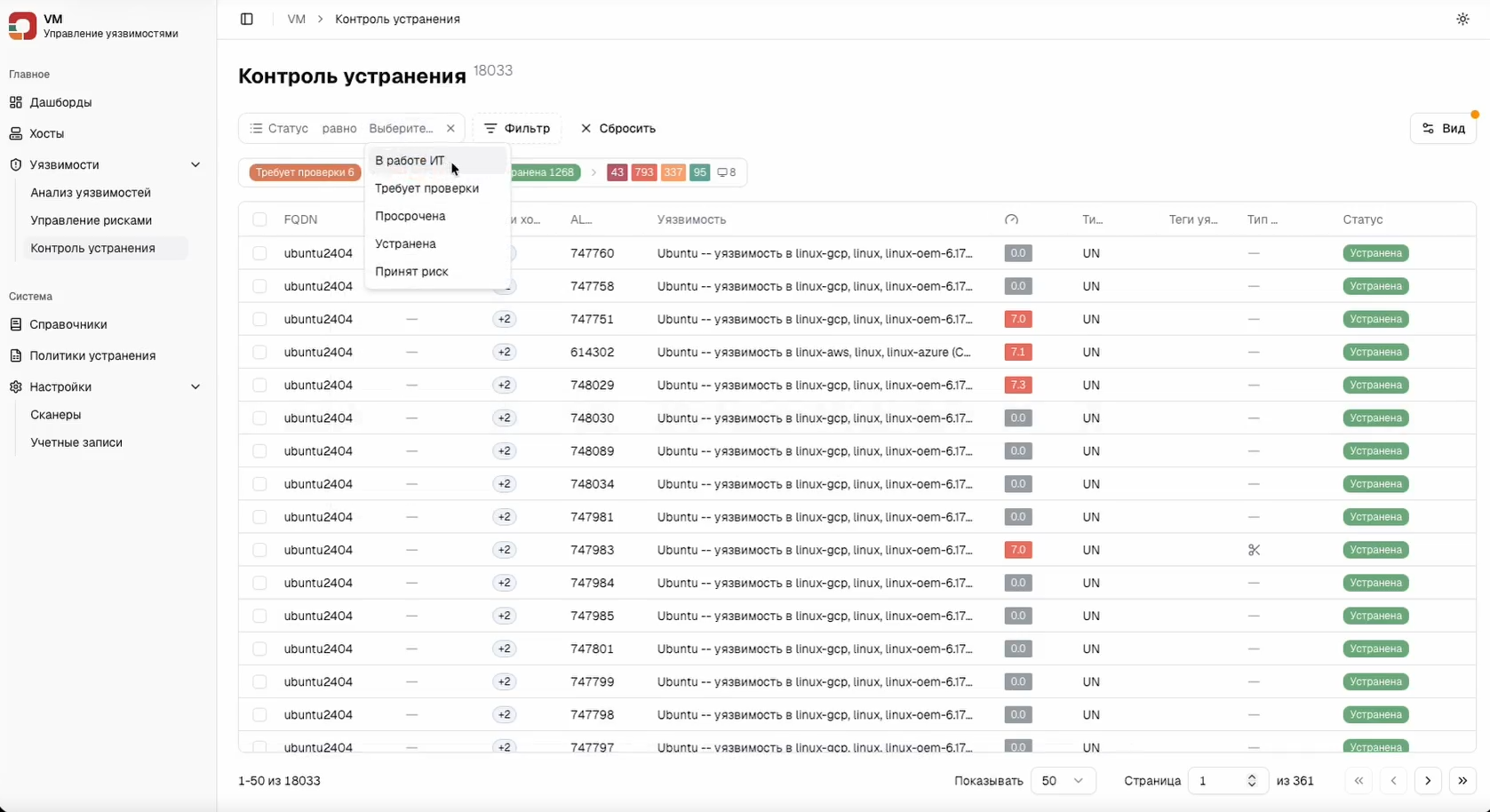Toggle the sidebar panel icon
The height and width of the screenshot is (812, 1490).
[247, 19]
